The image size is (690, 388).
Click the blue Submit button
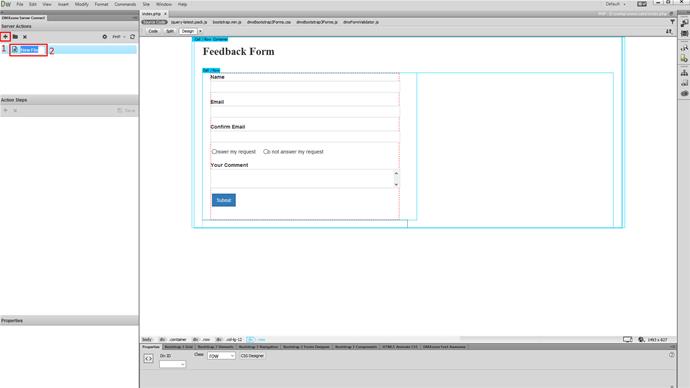pyautogui.click(x=224, y=200)
